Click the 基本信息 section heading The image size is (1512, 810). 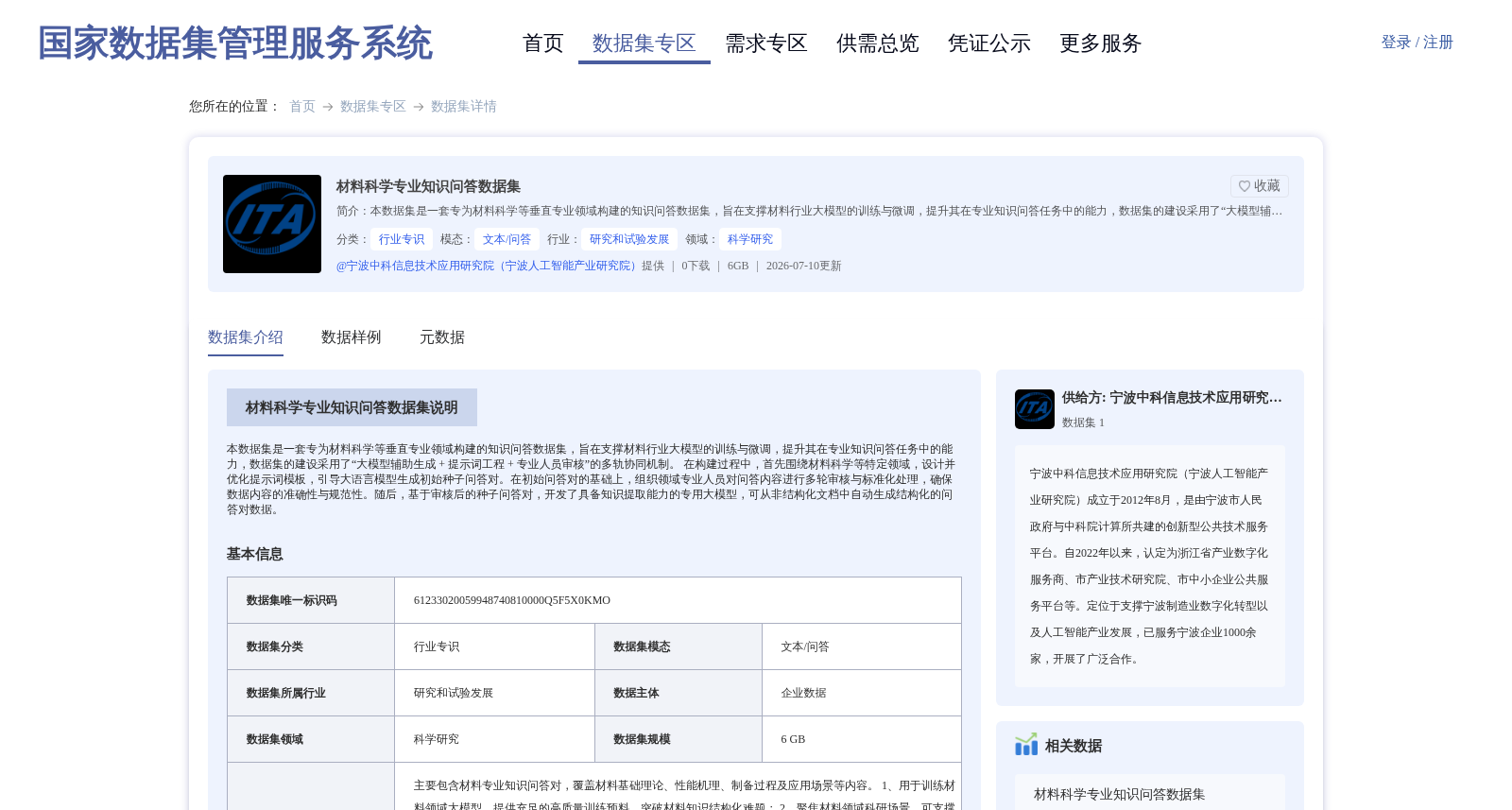[x=255, y=554]
